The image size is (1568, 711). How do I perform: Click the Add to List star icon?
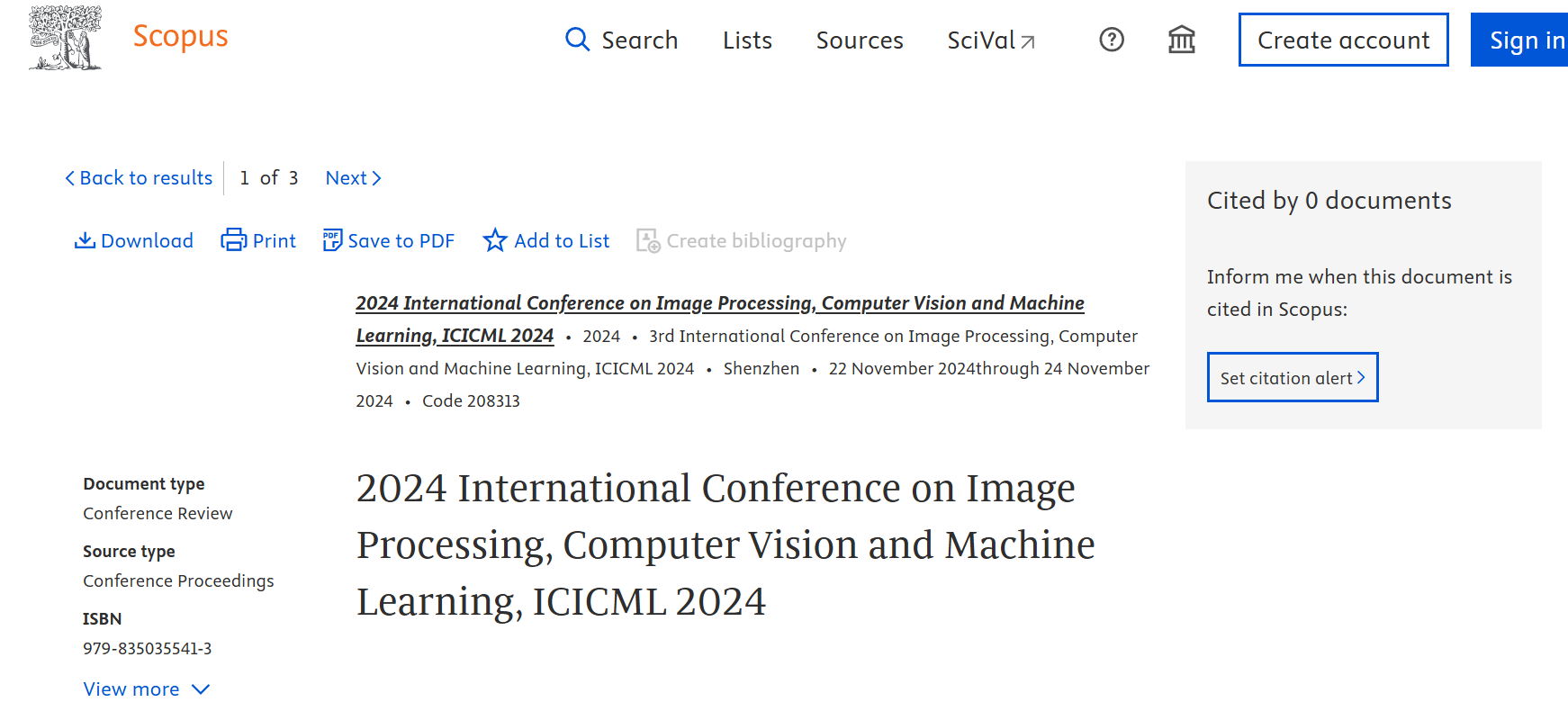494,240
